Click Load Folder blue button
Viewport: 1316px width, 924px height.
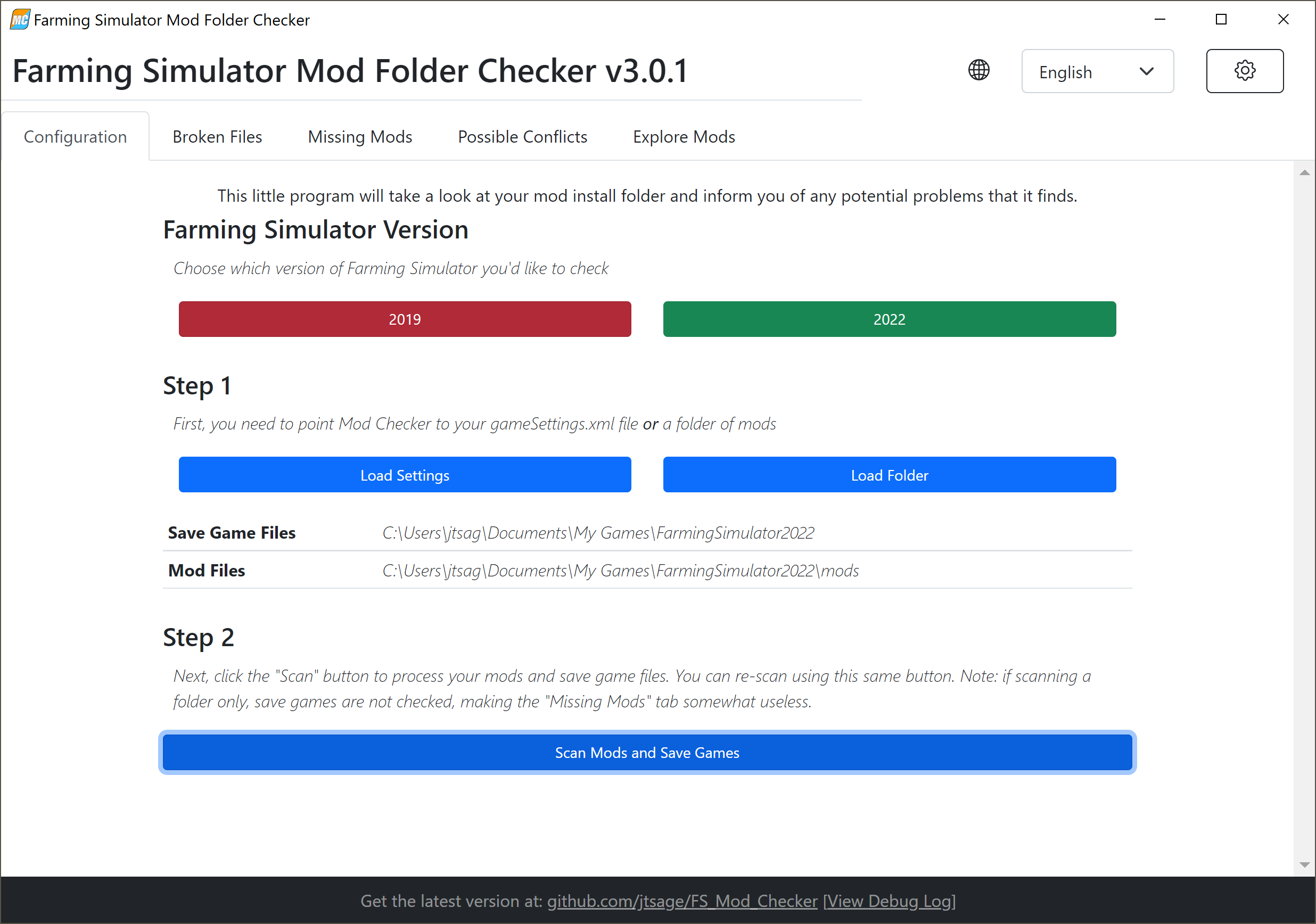pyautogui.click(x=890, y=474)
